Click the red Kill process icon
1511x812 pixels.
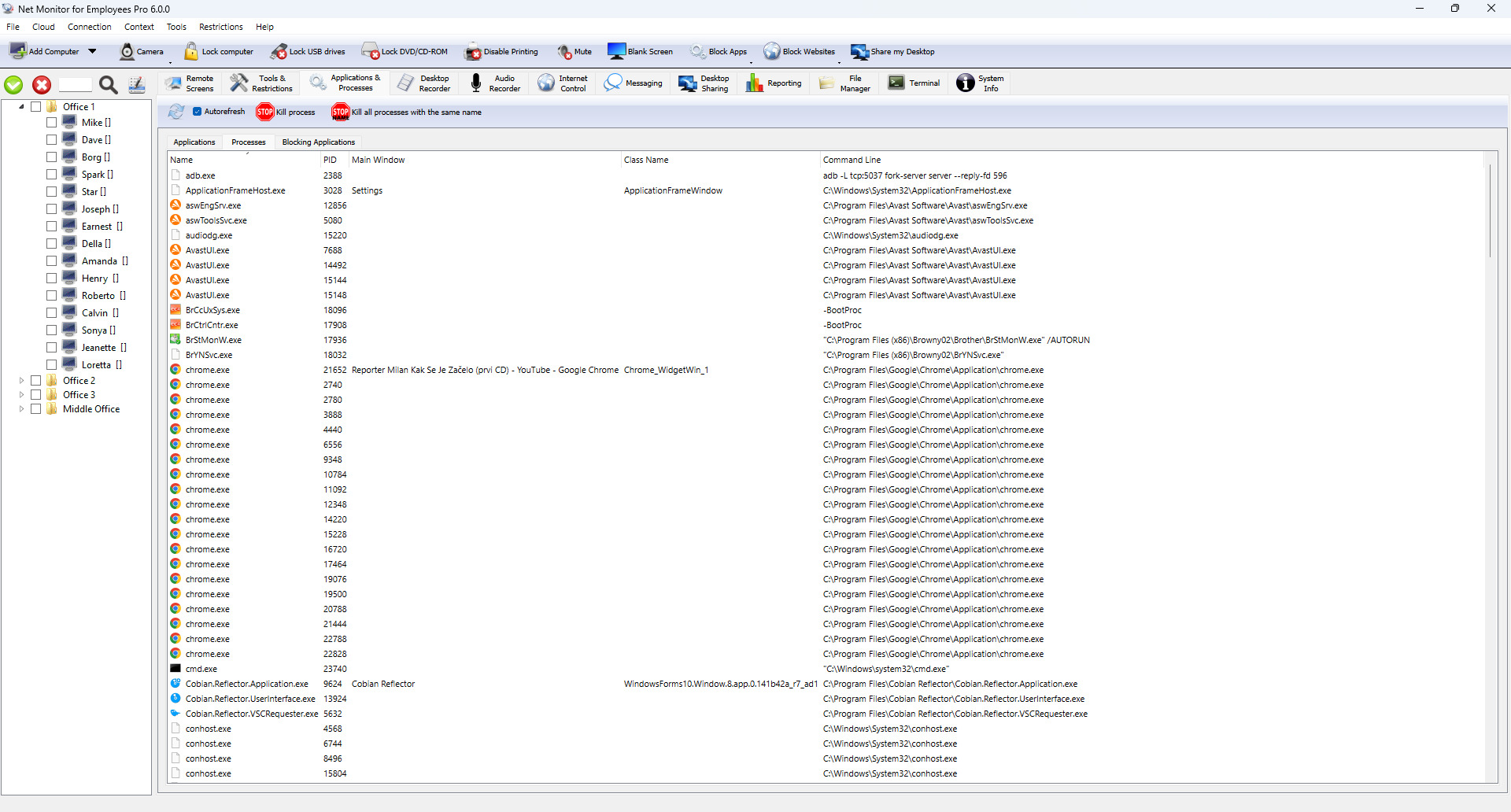[265, 113]
